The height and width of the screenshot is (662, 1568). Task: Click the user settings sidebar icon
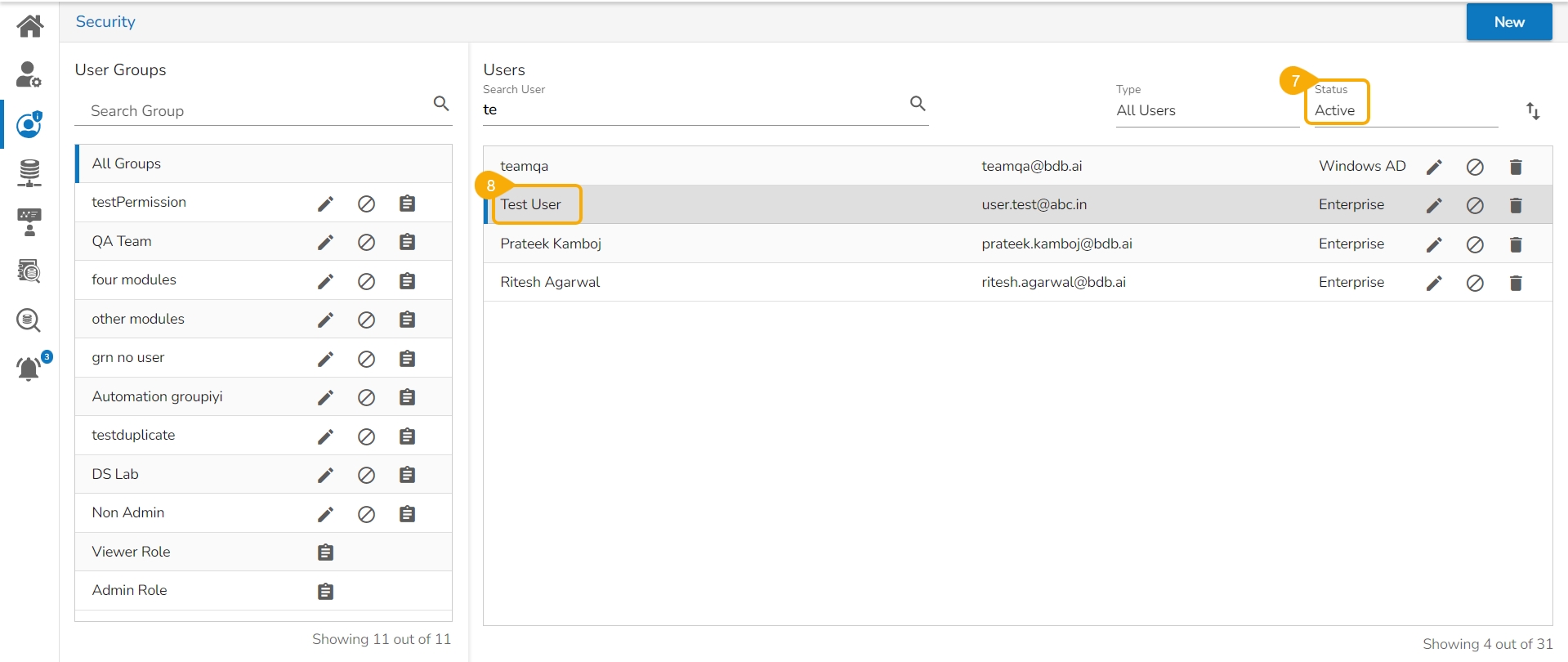pyautogui.click(x=29, y=74)
